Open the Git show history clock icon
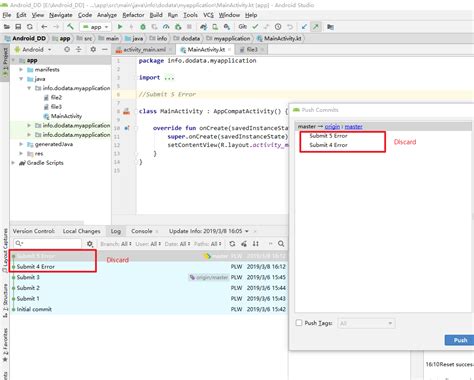Screen dimensions: 474x380 (x=278, y=27)
